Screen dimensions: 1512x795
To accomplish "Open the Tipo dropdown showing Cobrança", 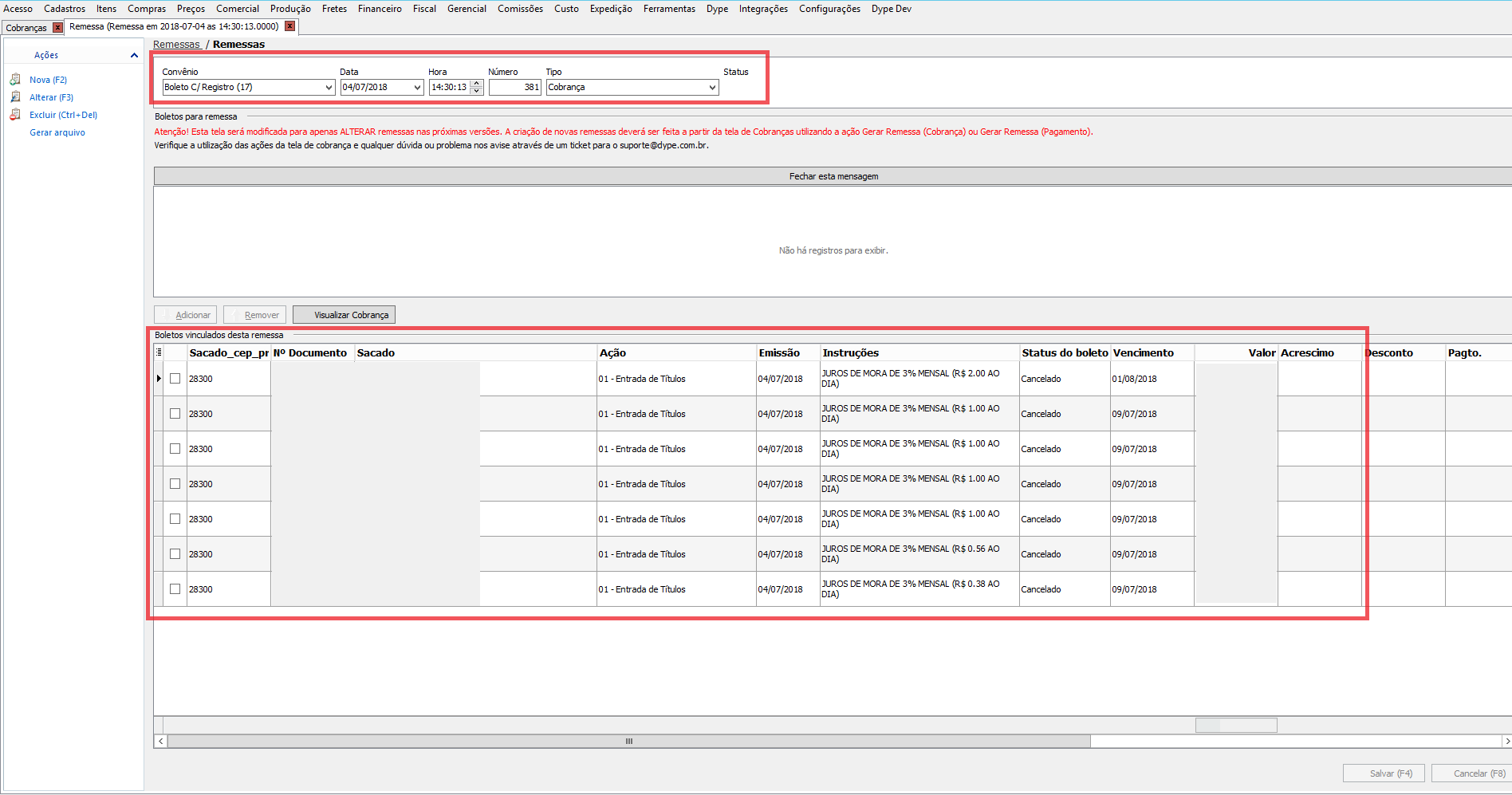I will [712, 88].
